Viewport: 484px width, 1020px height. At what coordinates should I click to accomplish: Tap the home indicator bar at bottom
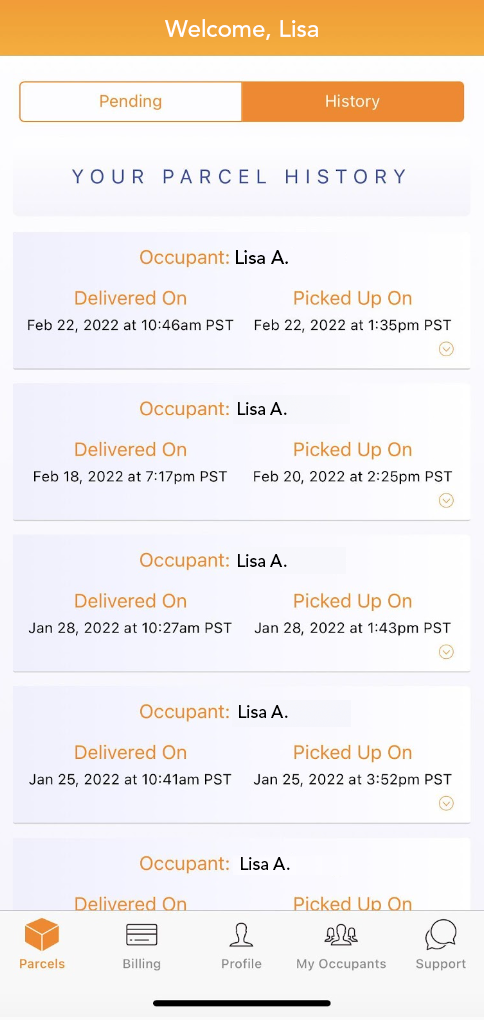pos(242,1004)
